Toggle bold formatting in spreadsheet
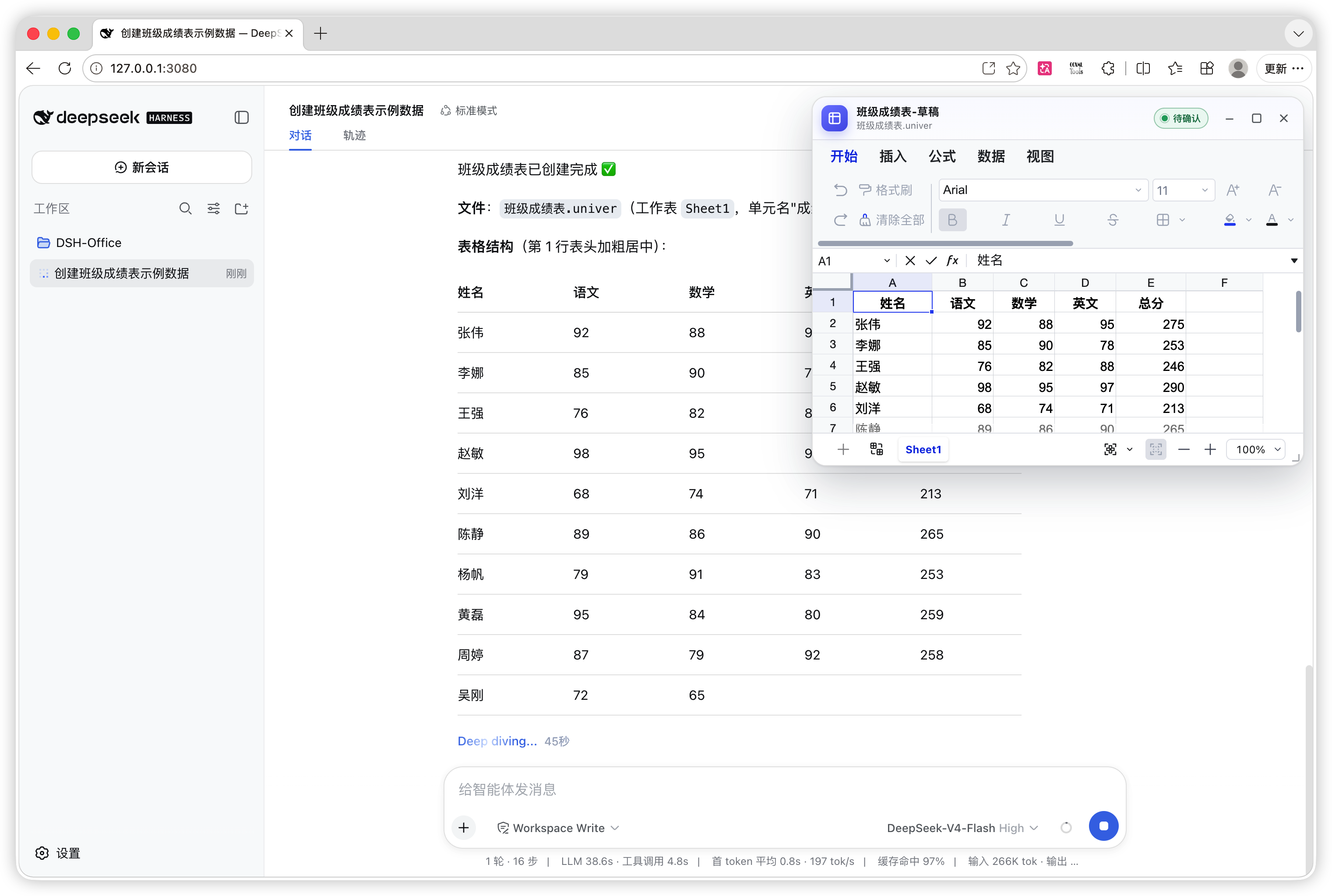 point(952,220)
